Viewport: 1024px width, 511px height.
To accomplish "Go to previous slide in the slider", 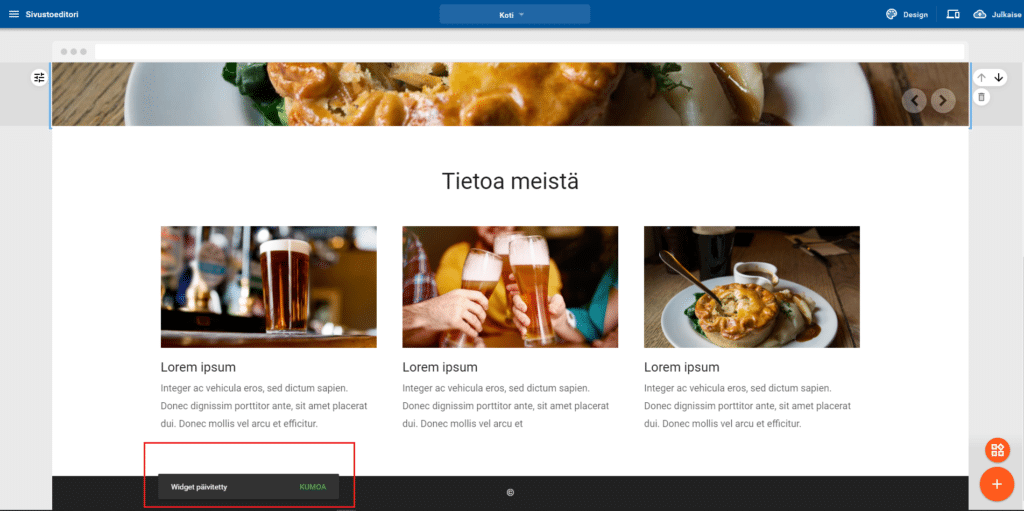I will (914, 100).
